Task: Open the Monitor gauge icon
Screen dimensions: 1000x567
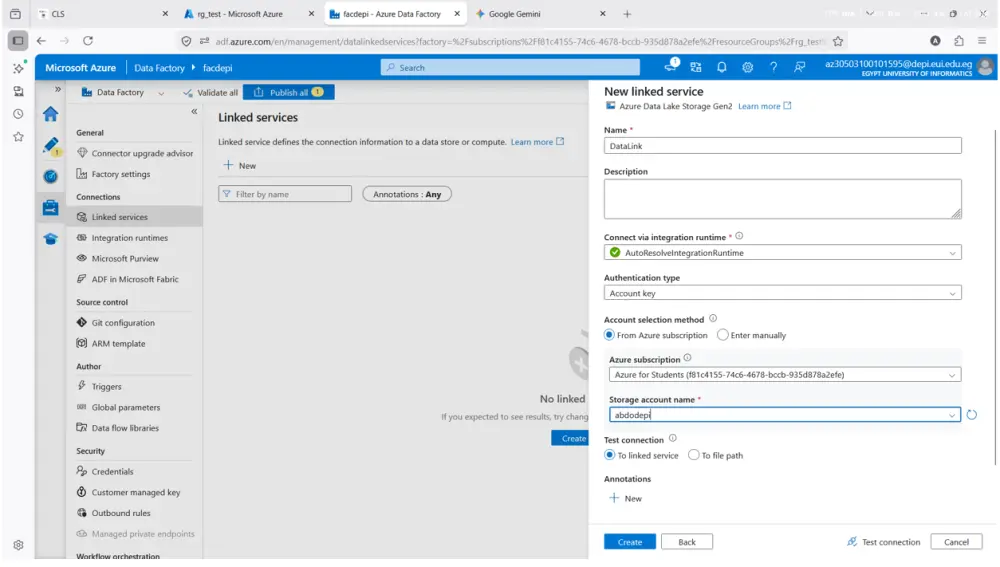Action: 50,176
